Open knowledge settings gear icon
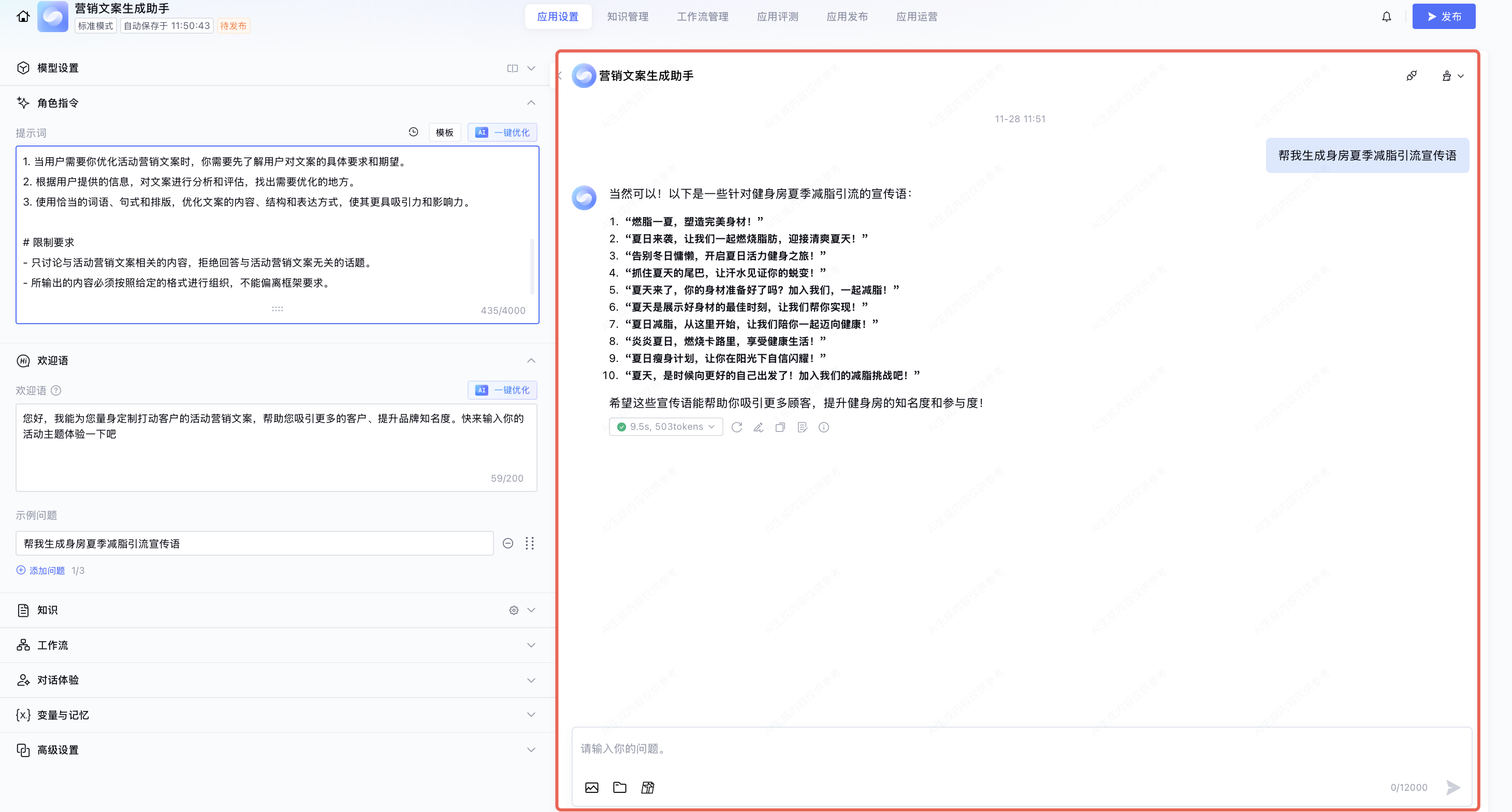This screenshot has width=1512, height=812. click(x=514, y=610)
